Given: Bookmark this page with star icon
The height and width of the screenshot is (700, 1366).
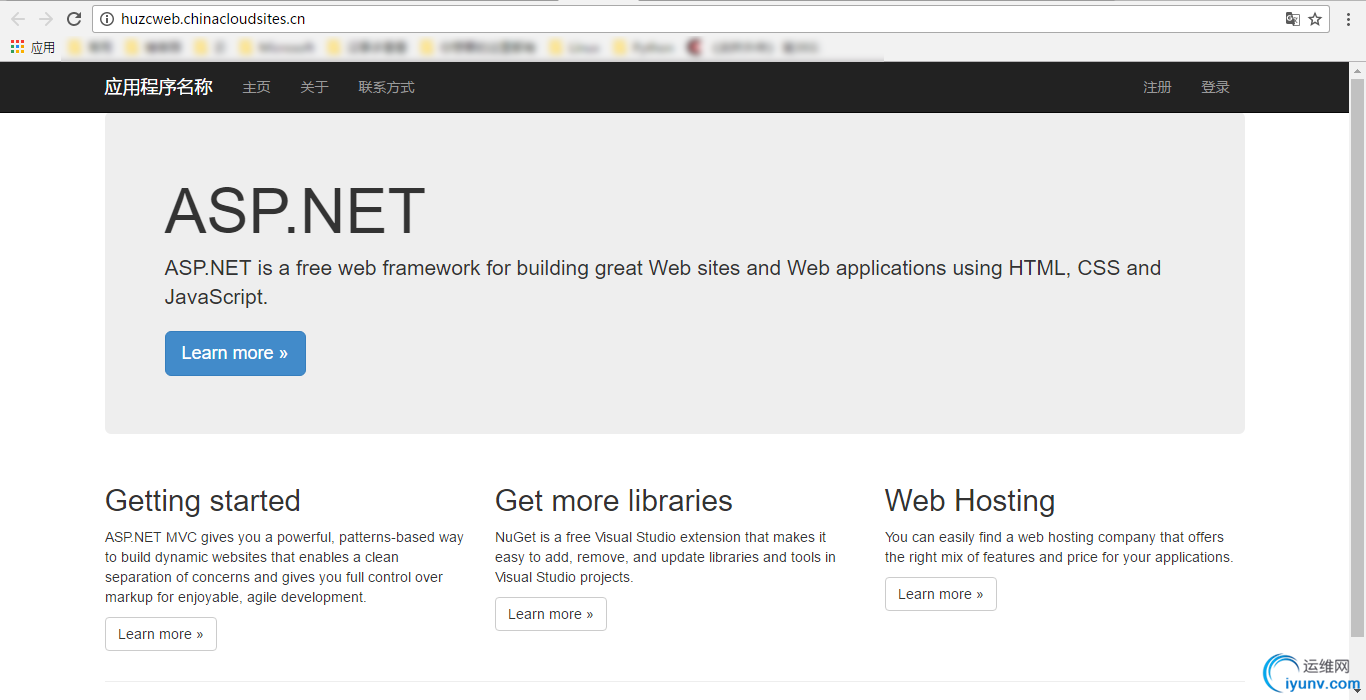Looking at the screenshot, I should pos(1315,19).
